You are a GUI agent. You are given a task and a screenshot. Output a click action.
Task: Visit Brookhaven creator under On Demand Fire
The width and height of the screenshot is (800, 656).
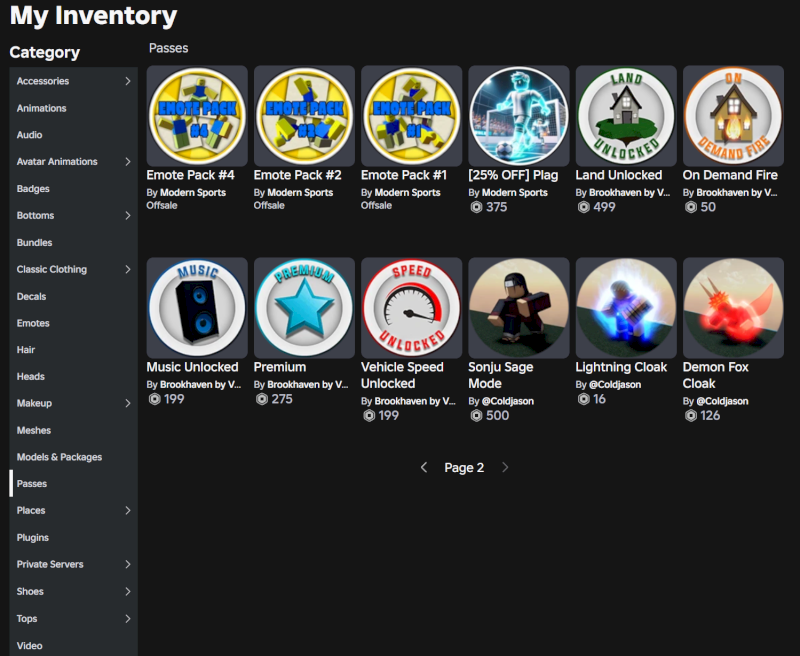point(737,192)
